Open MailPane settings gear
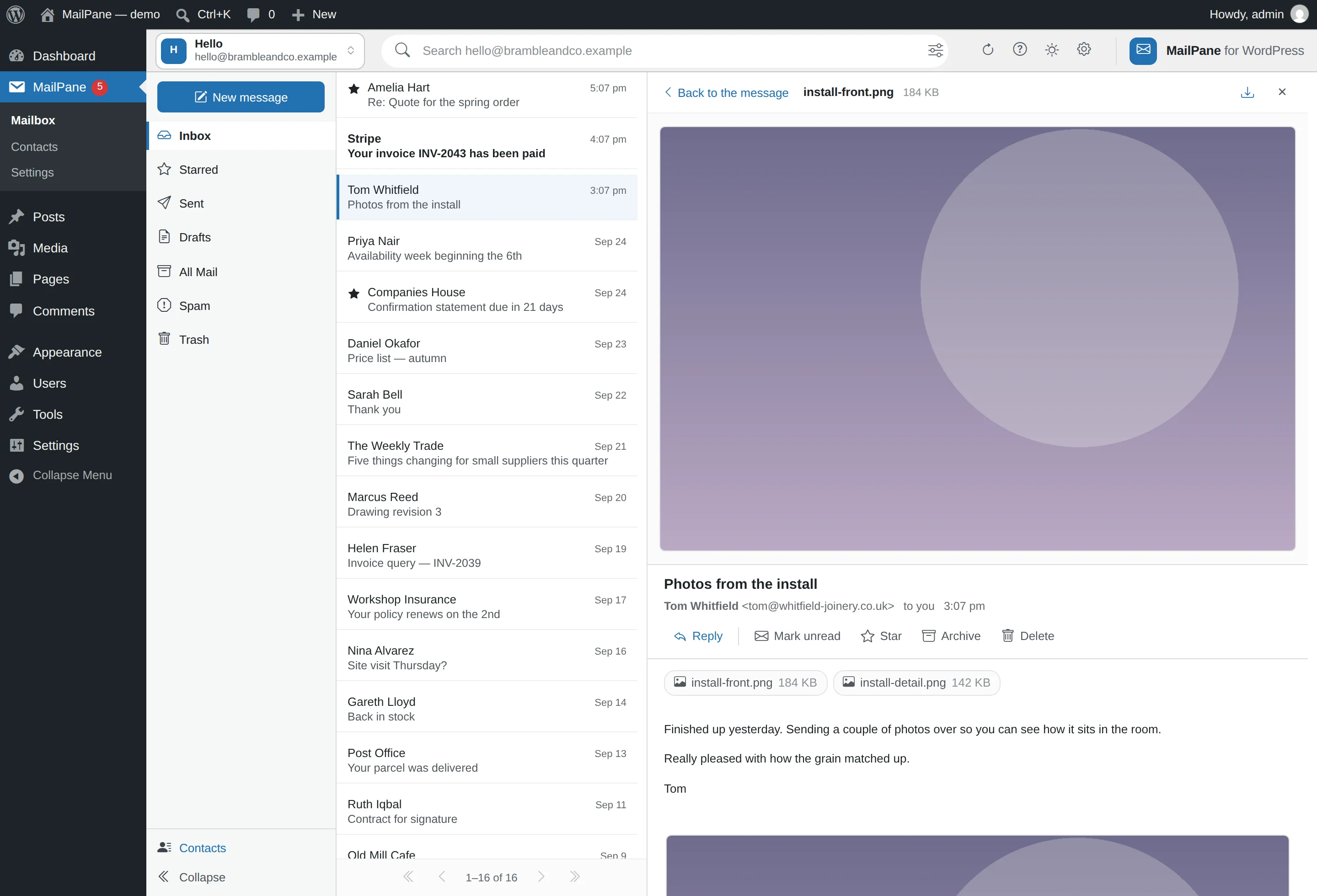1317x896 pixels. click(x=1083, y=50)
